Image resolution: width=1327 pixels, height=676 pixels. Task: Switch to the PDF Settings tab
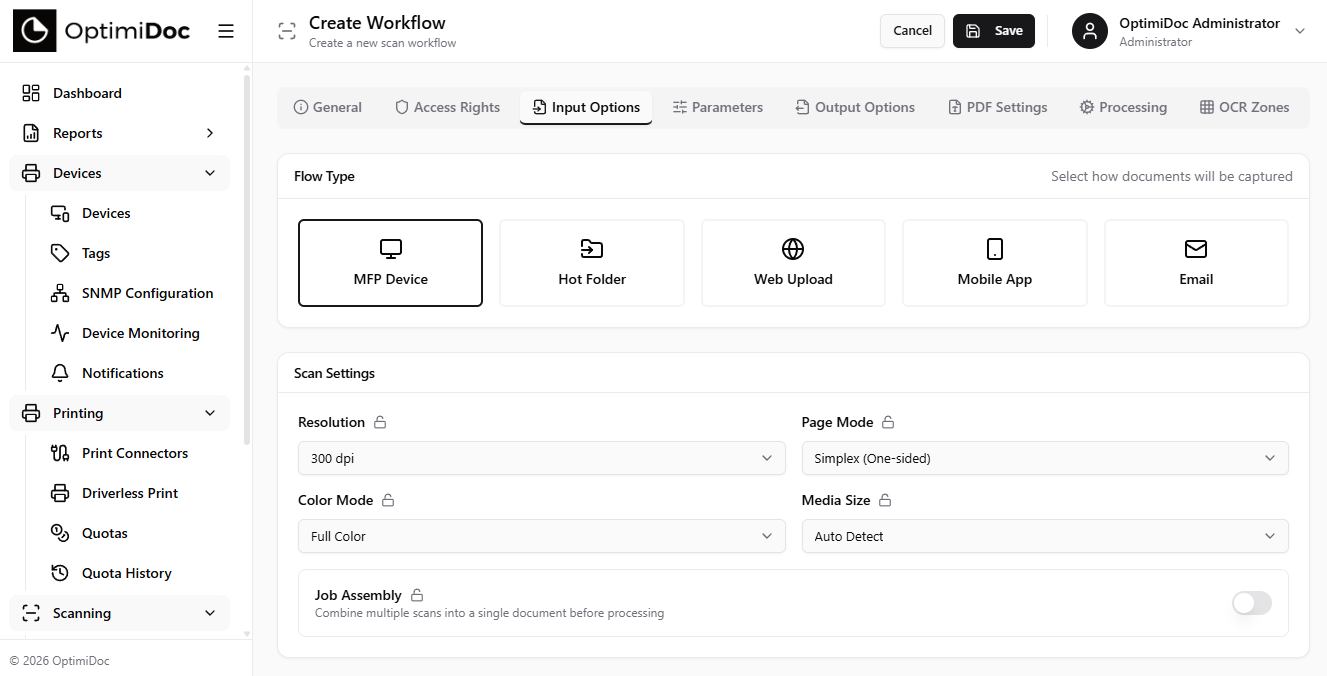pos(998,107)
